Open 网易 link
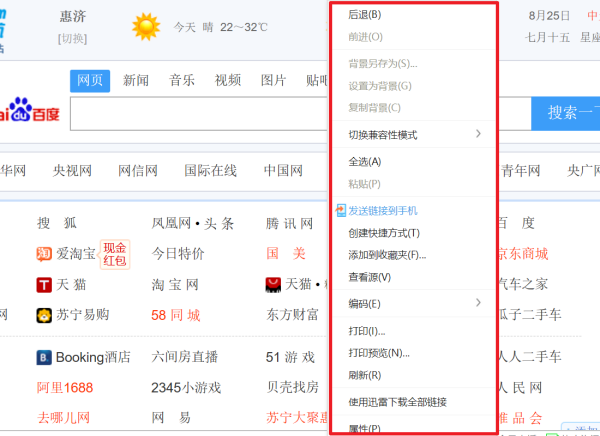Screen dimensions: 600x436 click(x=171, y=418)
